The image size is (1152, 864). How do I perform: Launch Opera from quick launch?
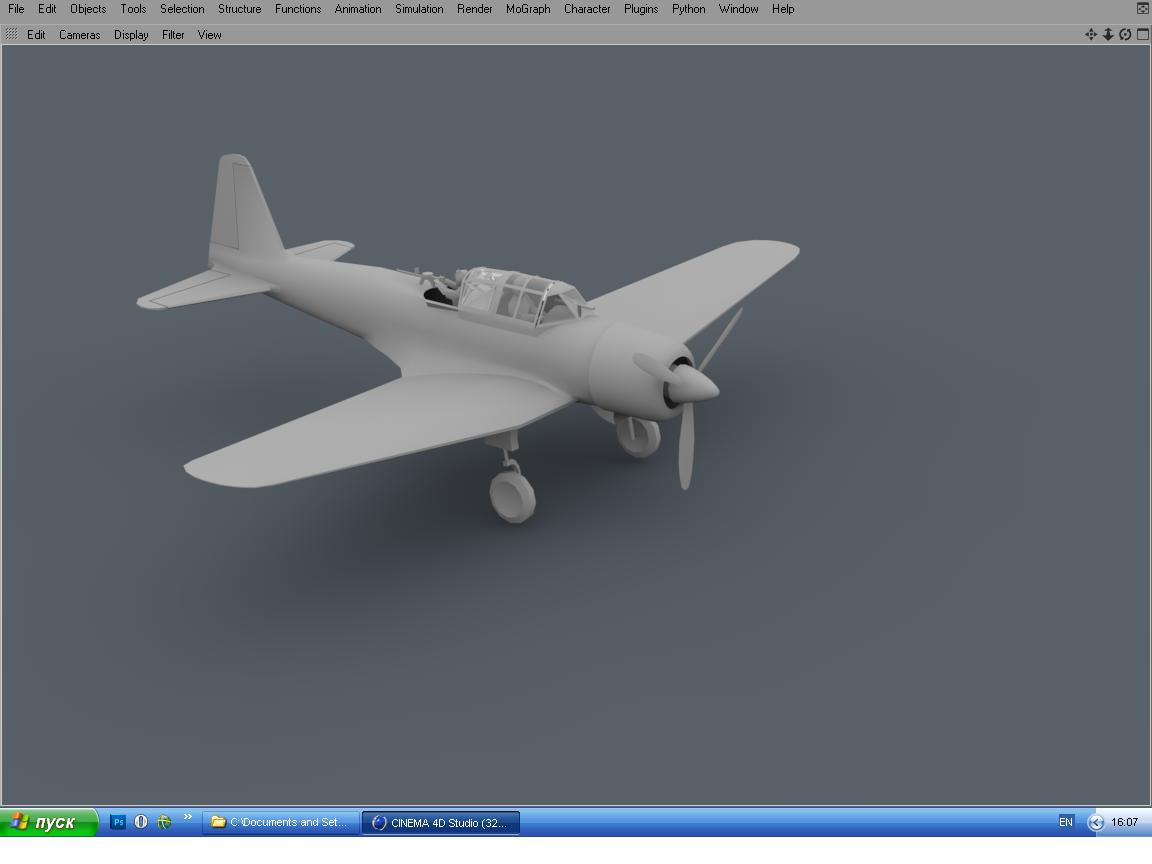pos(141,822)
